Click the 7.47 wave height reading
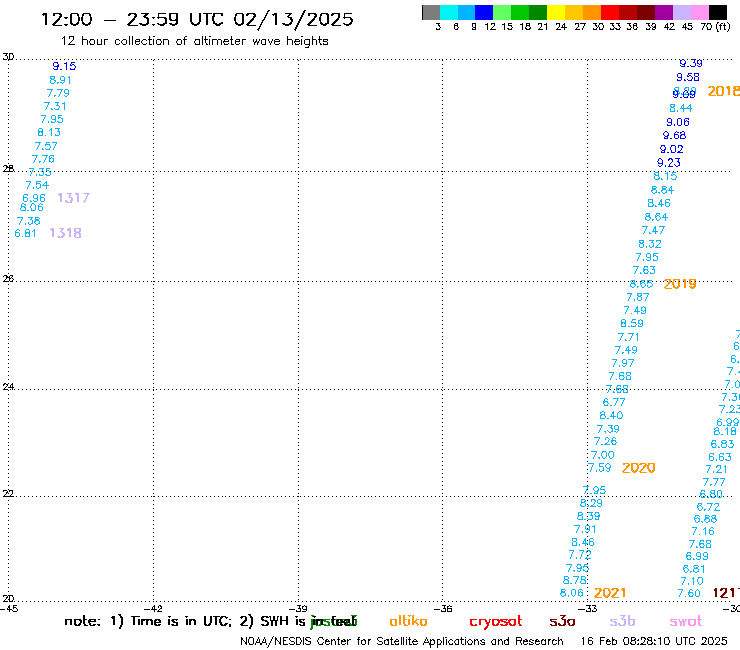Image resolution: width=740 pixels, height=650 pixels. [653, 230]
